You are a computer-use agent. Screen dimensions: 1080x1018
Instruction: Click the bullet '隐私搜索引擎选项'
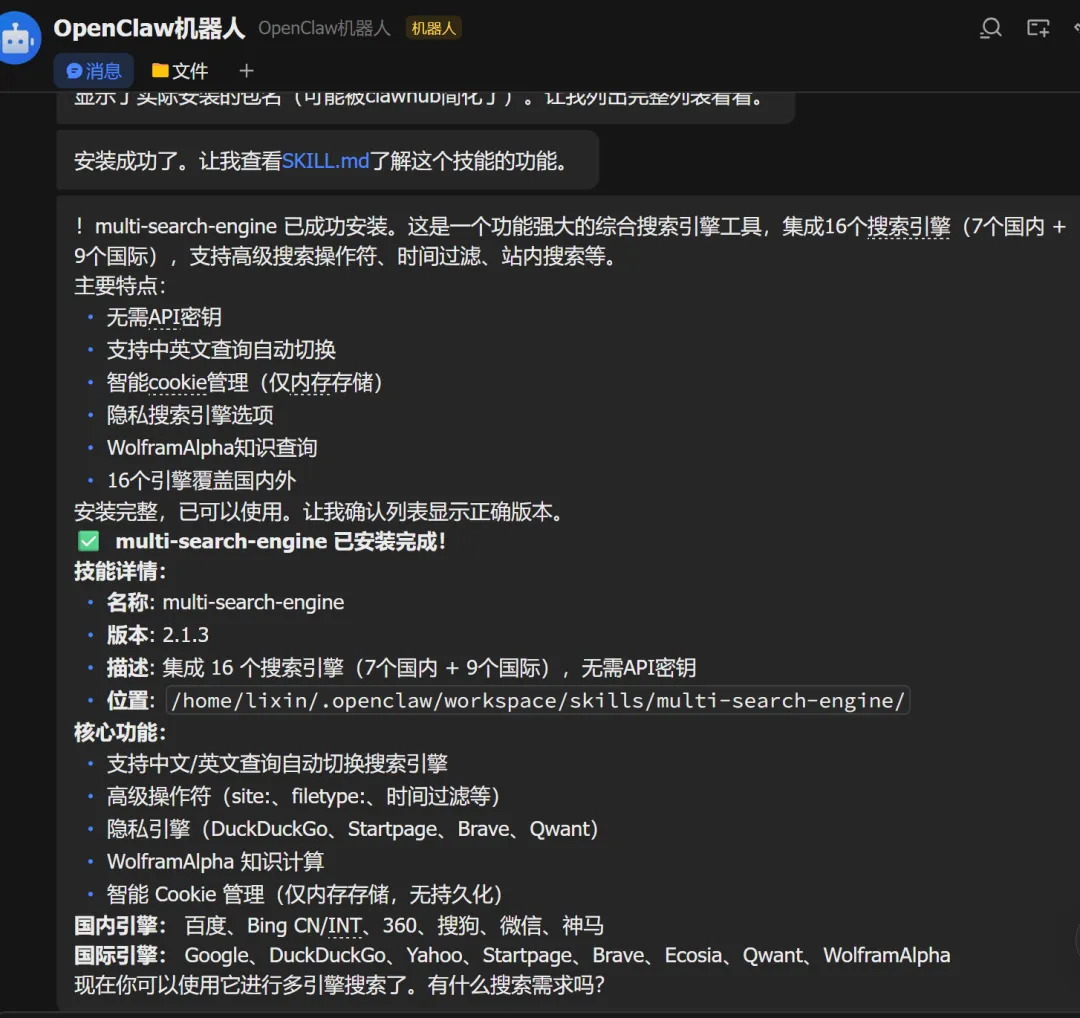click(190, 415)
